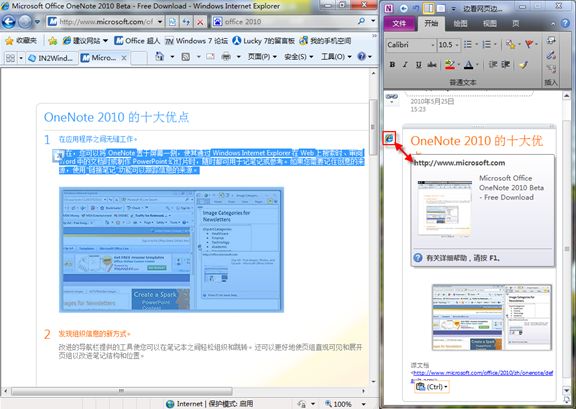Open the search provider dropdown arrow
This screenshot has height=409, width=576.
[x=373, y=21]
